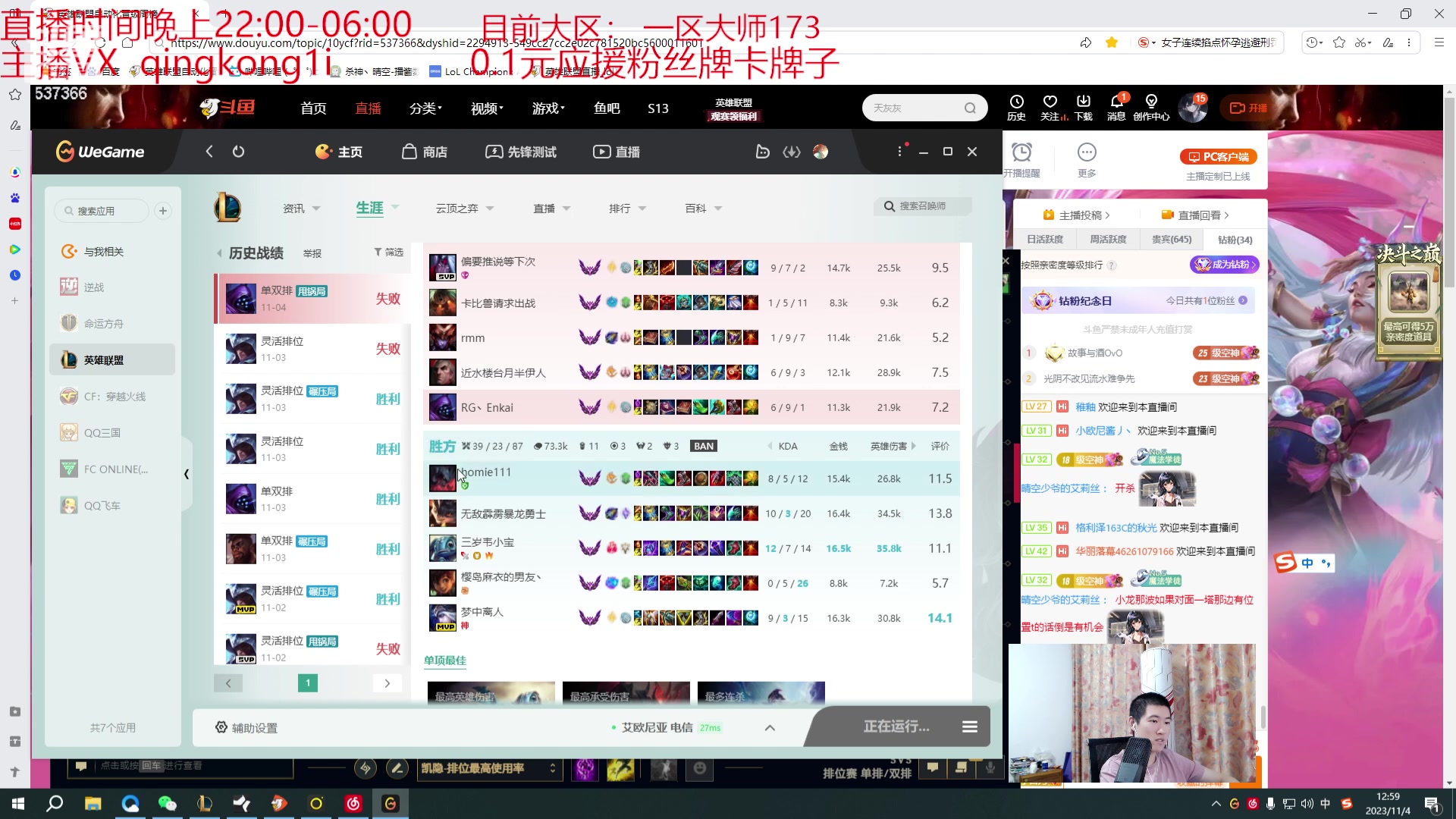Open Douyu 创作中心 icon

pos(1151,108)
